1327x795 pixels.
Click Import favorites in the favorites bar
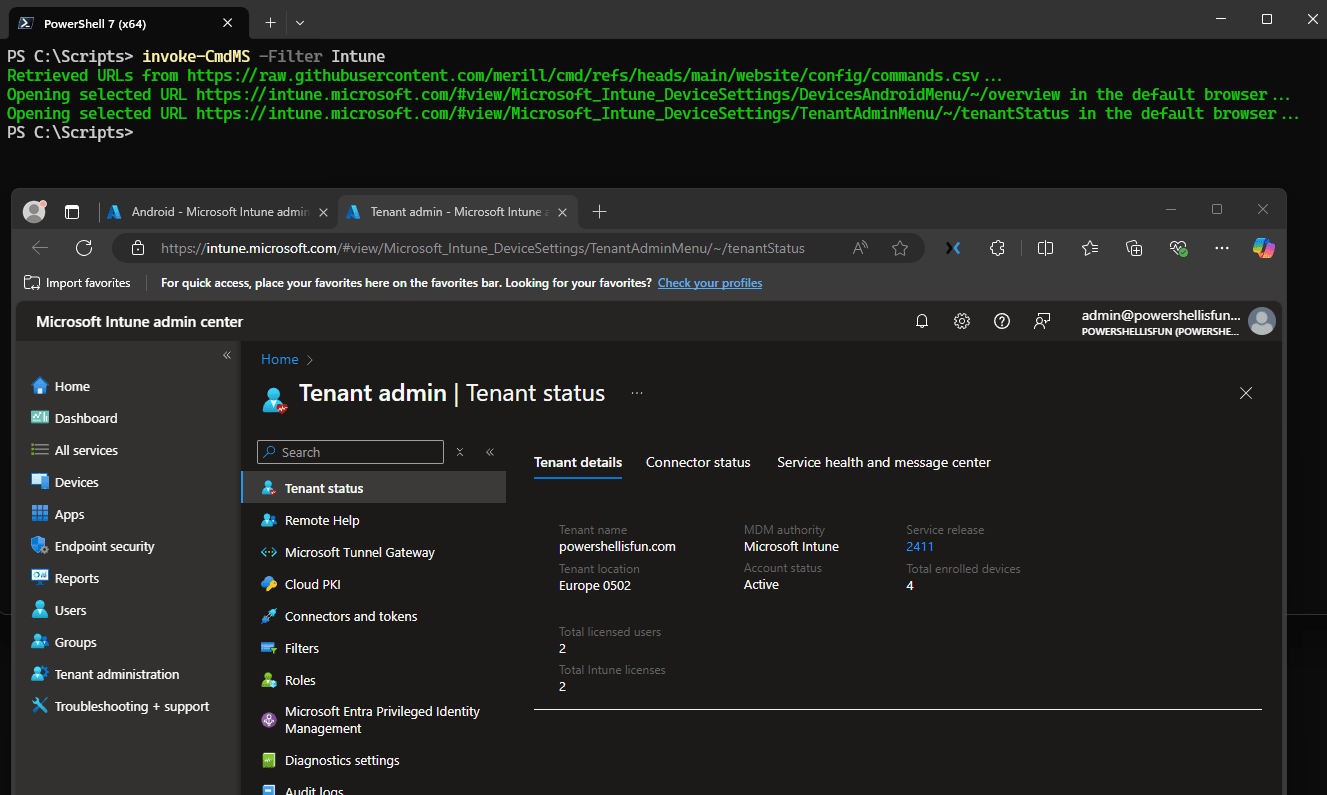pyautogui.click(x=78, y=283)
